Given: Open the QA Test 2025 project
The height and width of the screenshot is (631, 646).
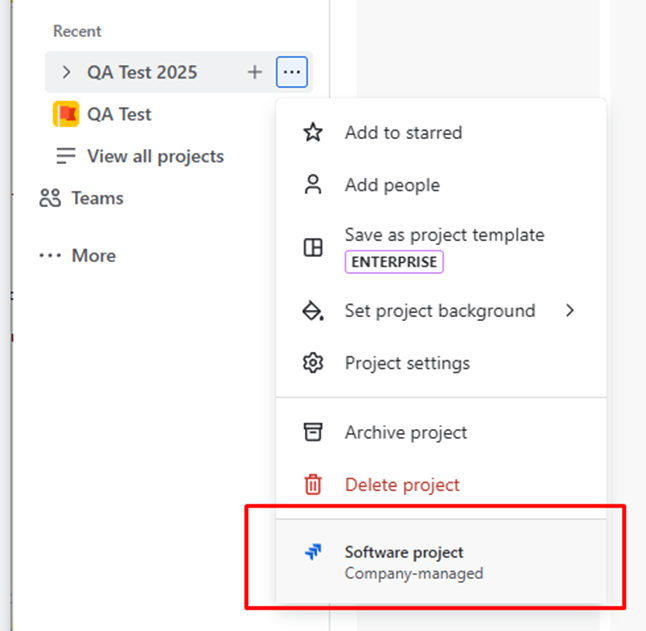Looking at the screenshot, I should (x=142, y=72).
